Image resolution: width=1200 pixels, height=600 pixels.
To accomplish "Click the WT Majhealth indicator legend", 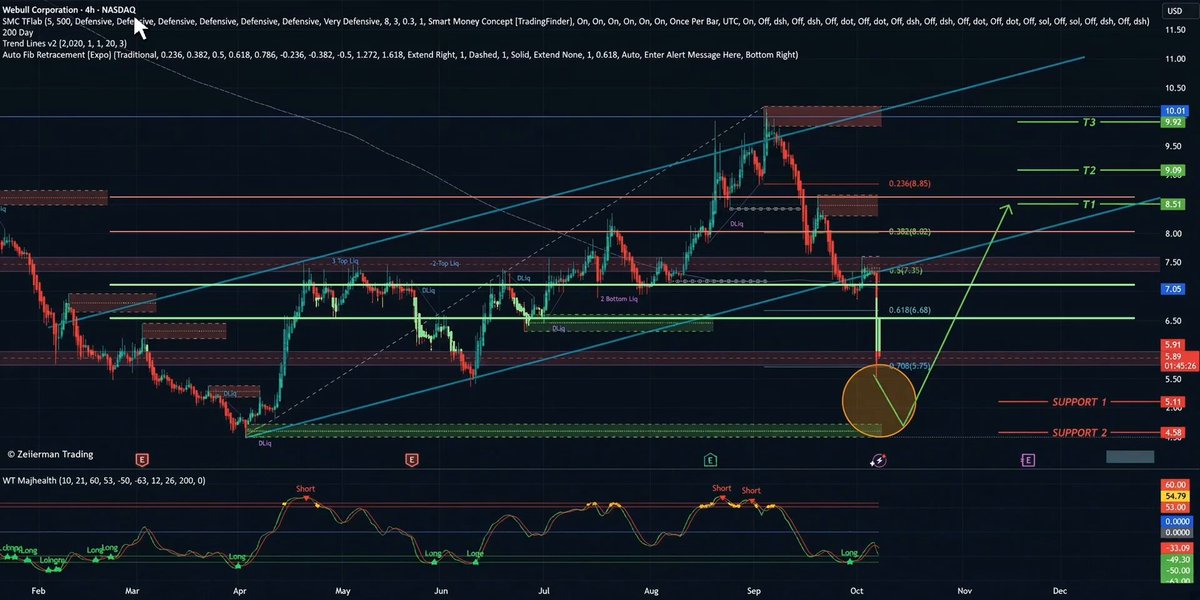I will pos(104,481).
